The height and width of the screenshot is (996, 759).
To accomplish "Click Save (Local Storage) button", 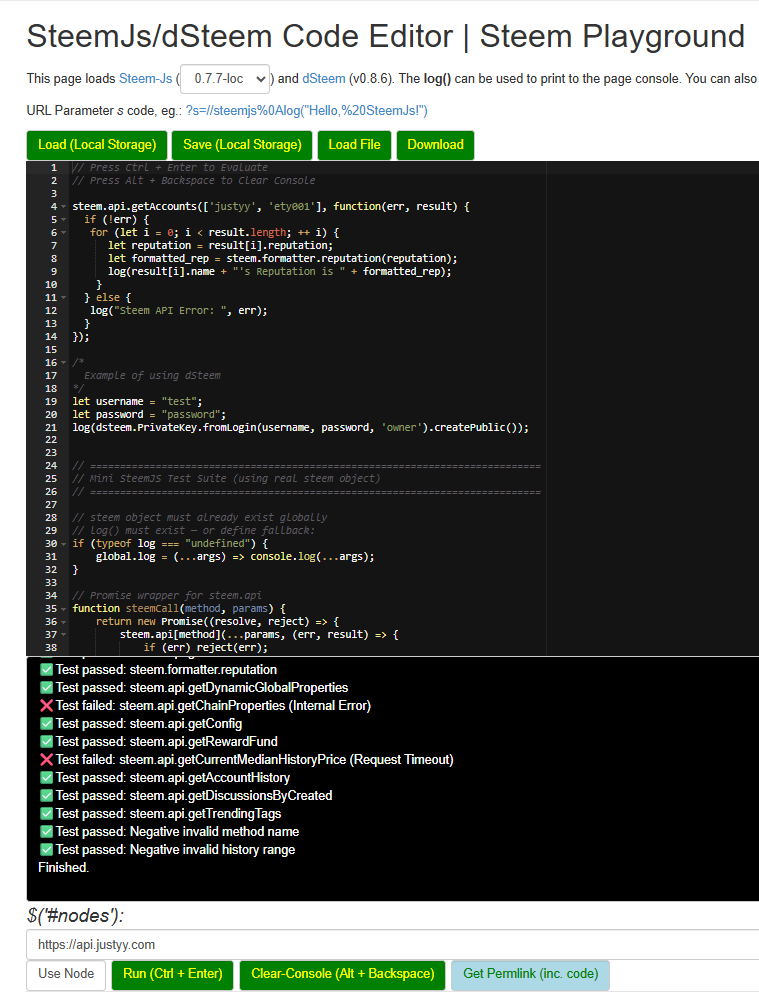I will pos(242,145).
